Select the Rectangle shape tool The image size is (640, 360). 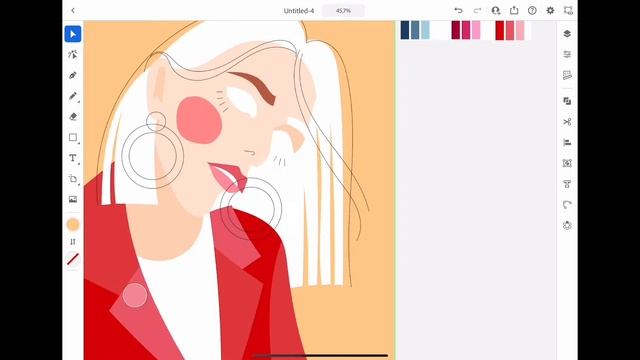[x=73, y=137]
